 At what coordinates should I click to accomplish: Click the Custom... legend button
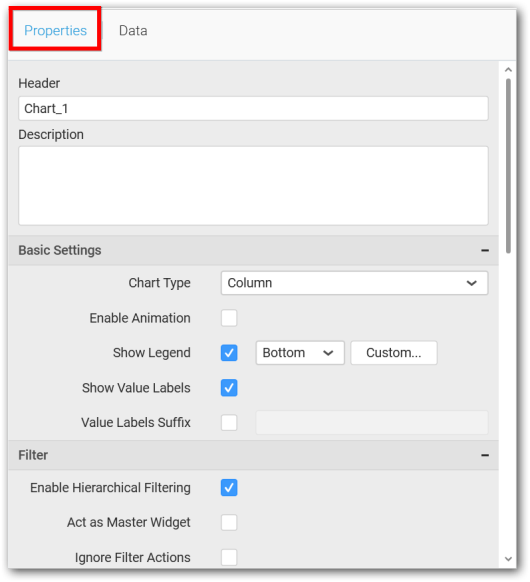tap(394, 353)
